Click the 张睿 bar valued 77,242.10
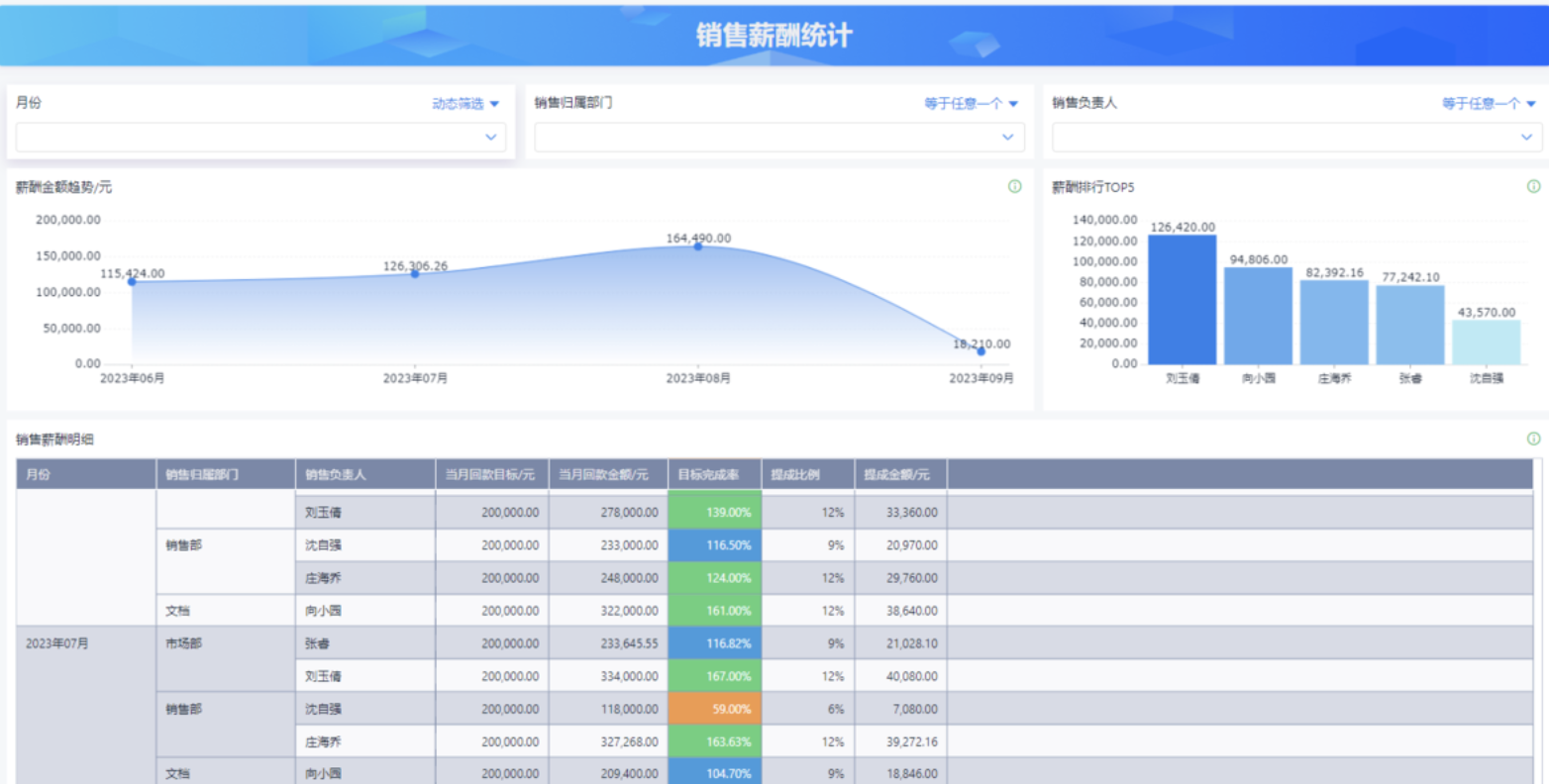This screenshot has width=1549, height=784. [x=1410, y=325]
